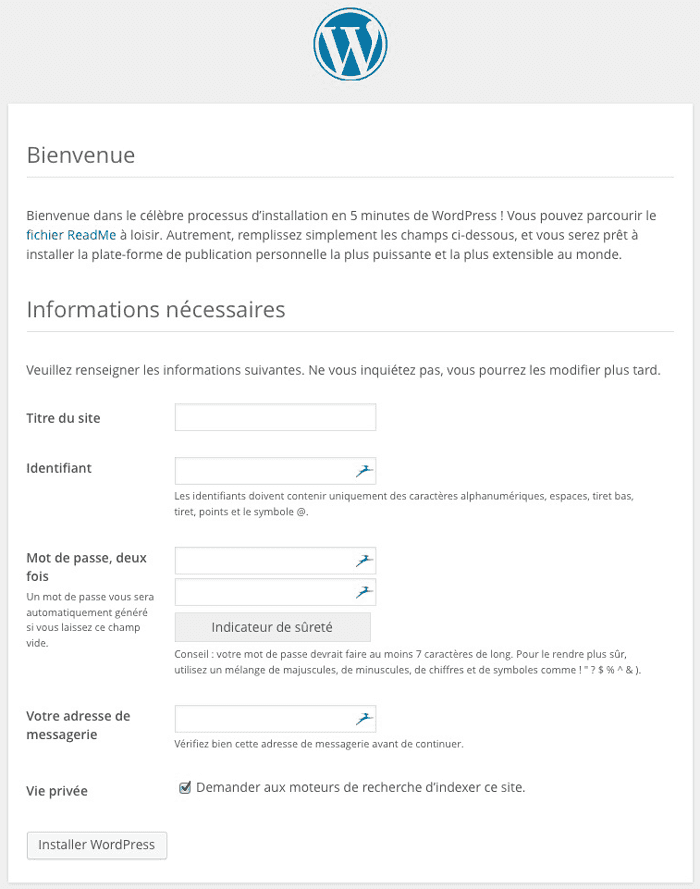Click the Indicateur de sûreté strength bar
Image resolution: width=700 pixels, height=889 pixels.
(x=273, y=627)
